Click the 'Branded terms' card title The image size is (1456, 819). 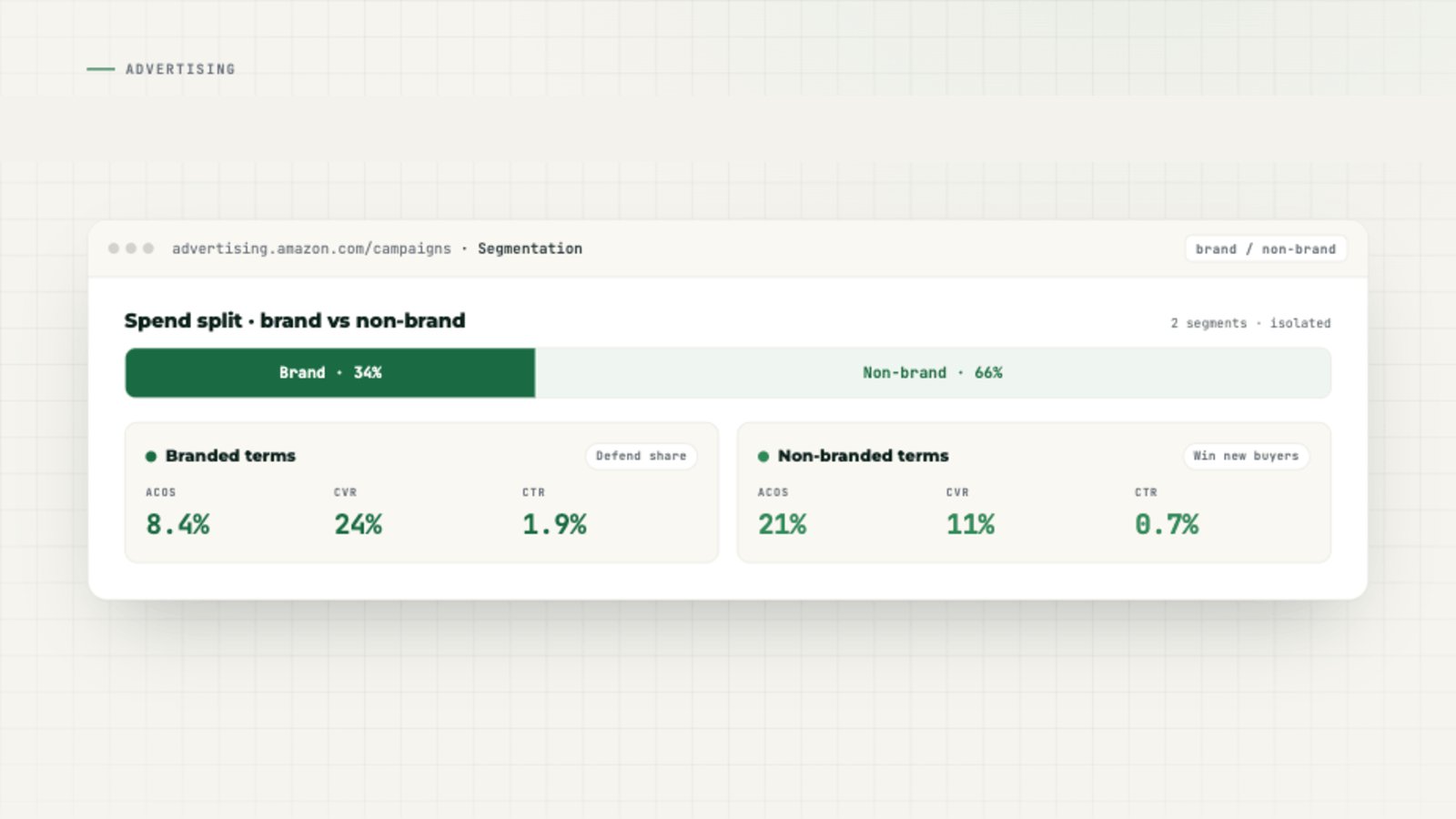(x=230, y=456)
